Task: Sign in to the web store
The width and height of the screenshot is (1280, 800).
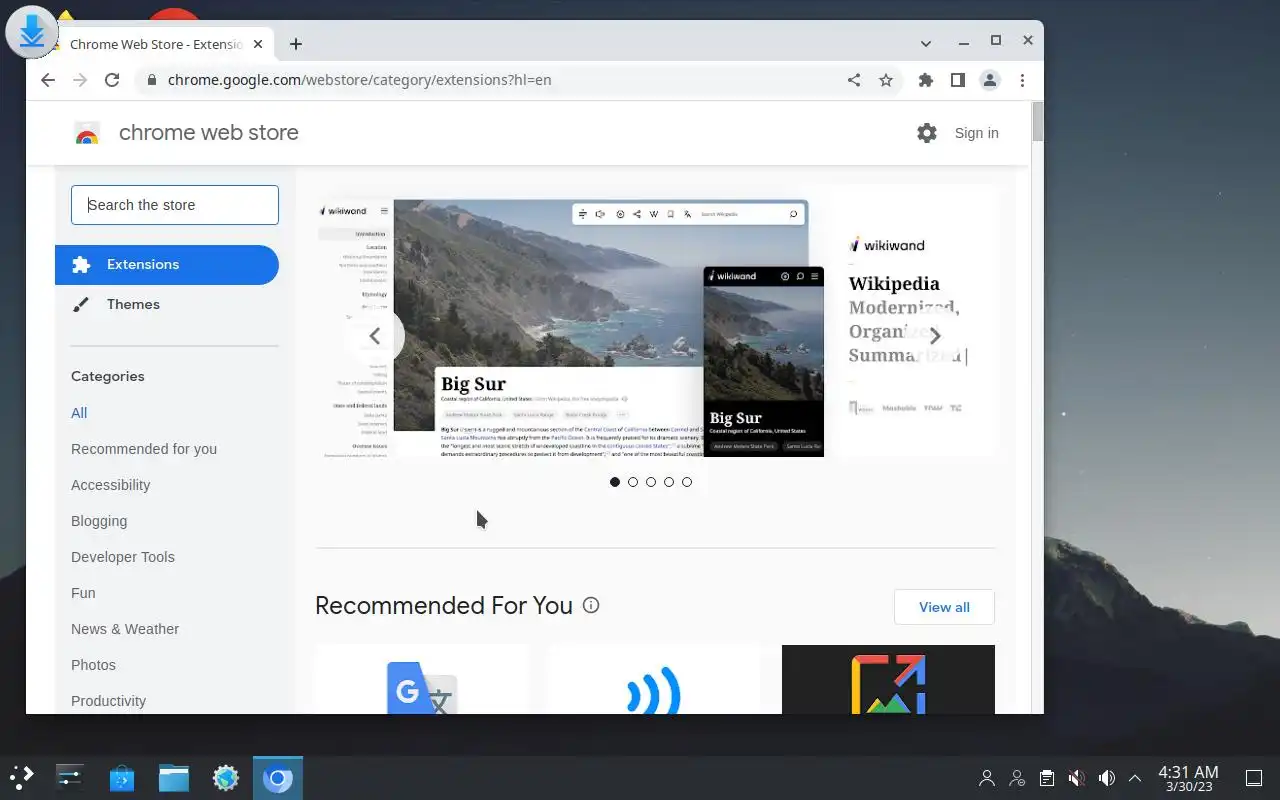Action: click(976, 133)
